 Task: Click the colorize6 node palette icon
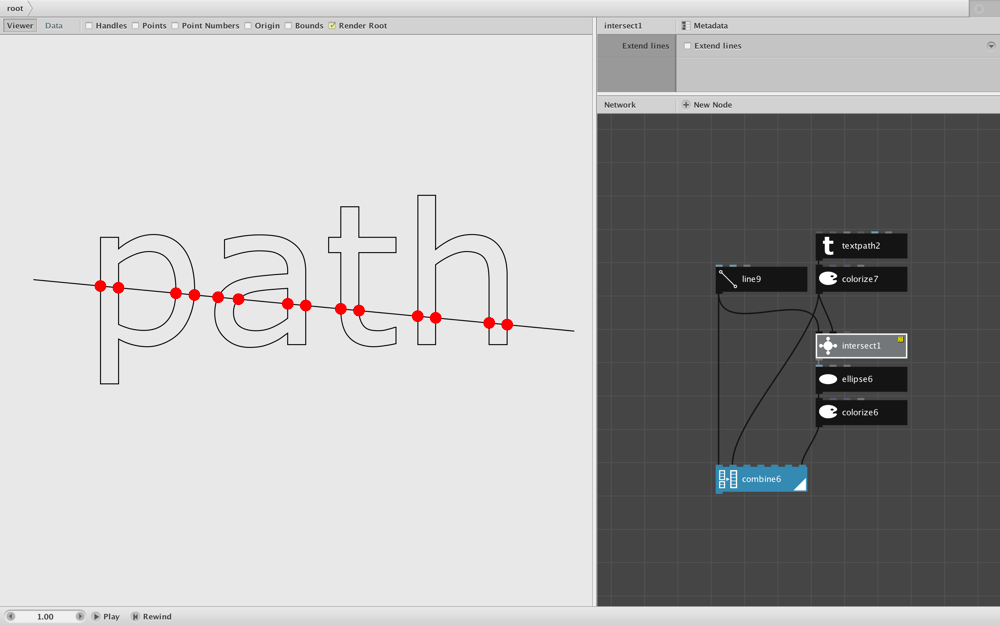coord(828,412)
